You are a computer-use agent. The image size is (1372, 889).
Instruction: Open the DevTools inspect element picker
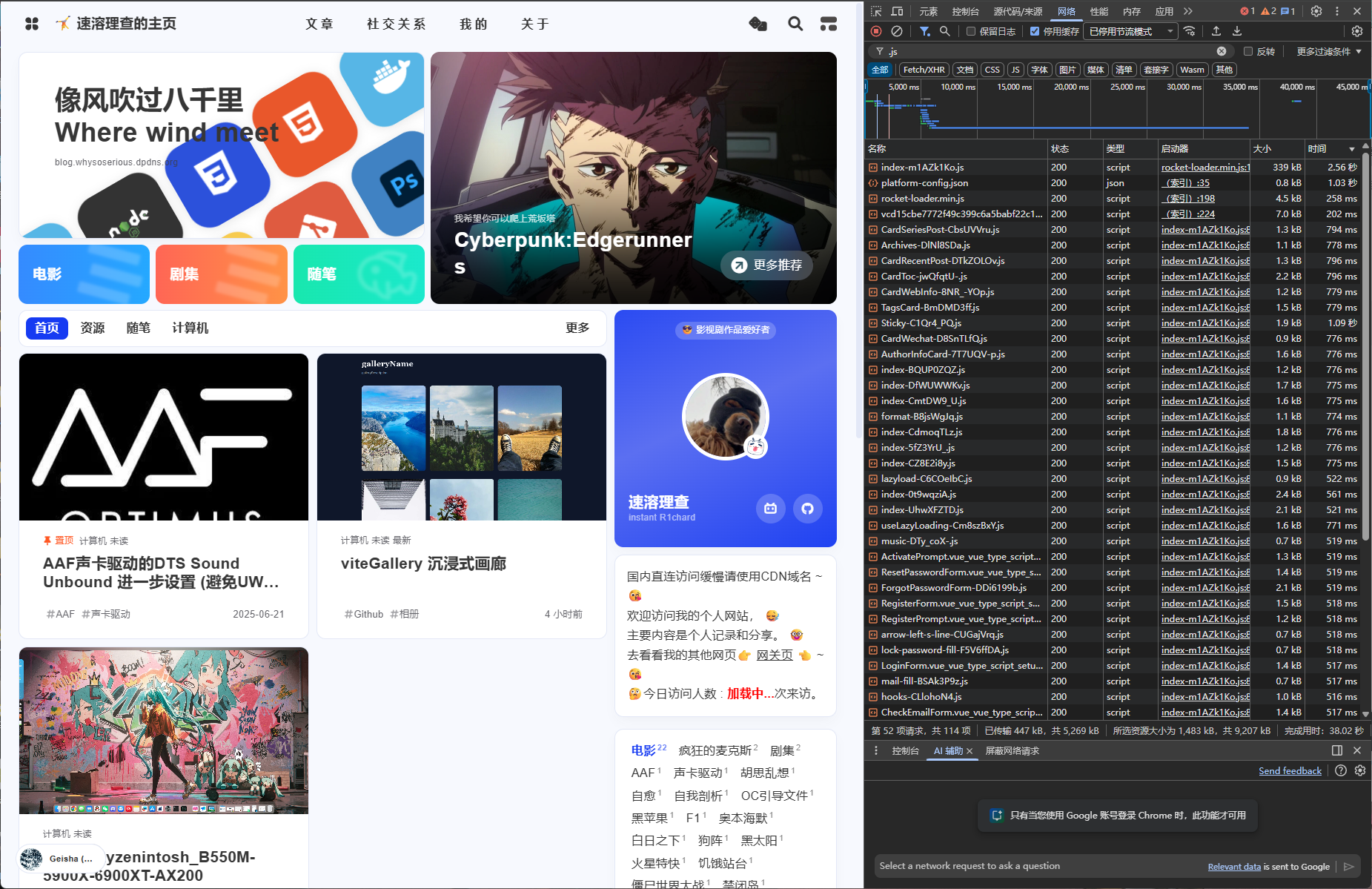tap(876, 11)
